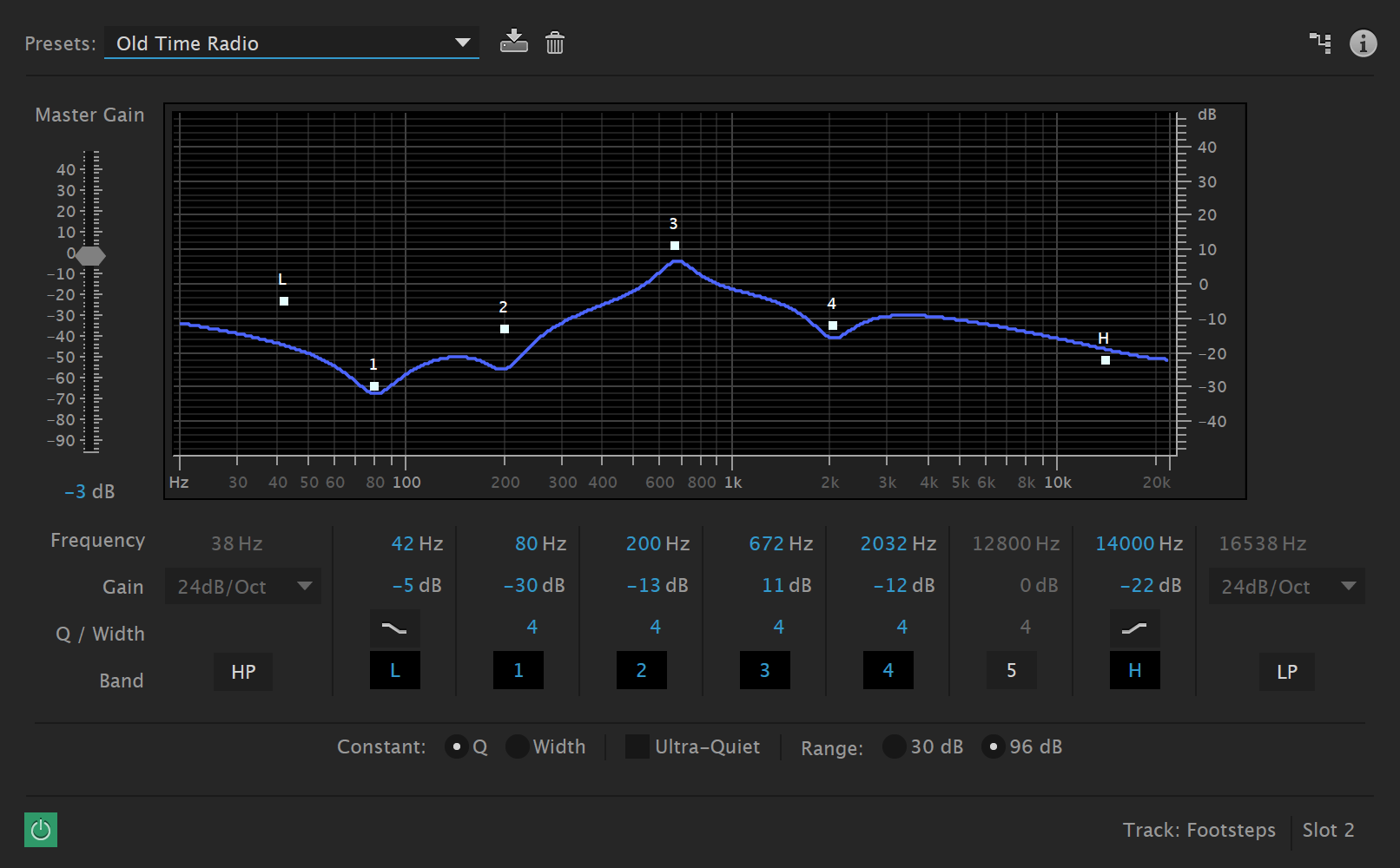Click the low shelf curve icon
The height and width of the screenshot is (868, 1400).
(394, 628)
